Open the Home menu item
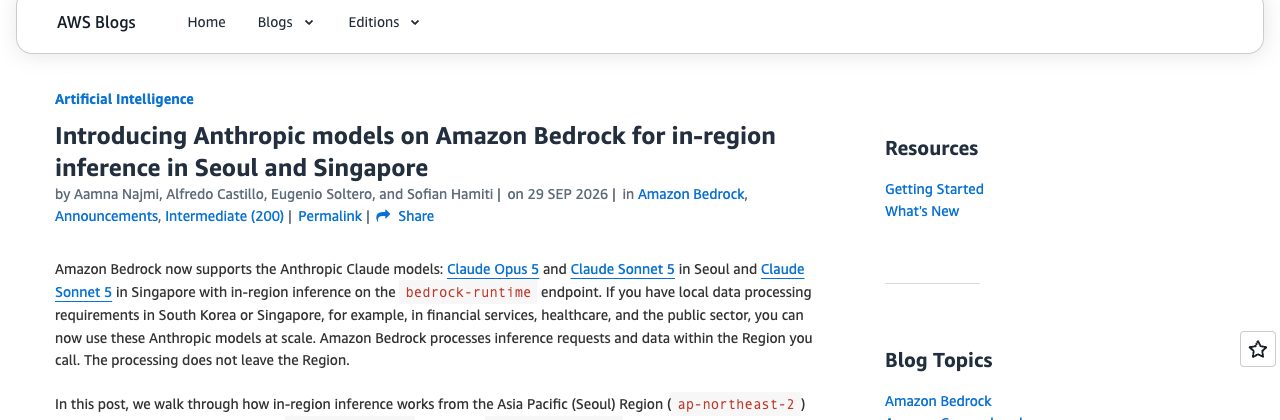 click(206, 22)
